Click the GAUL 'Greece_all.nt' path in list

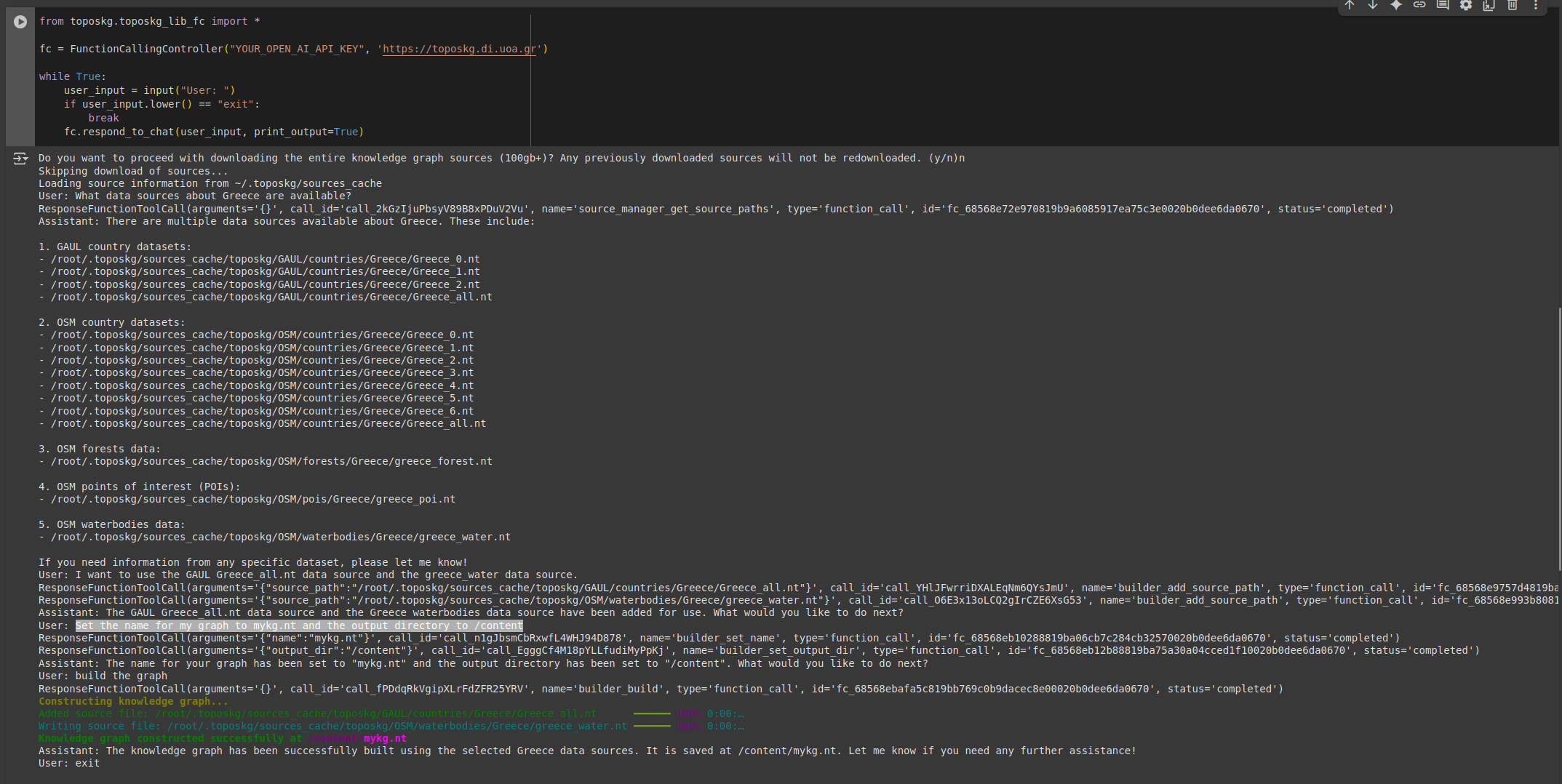click(266, 297)
